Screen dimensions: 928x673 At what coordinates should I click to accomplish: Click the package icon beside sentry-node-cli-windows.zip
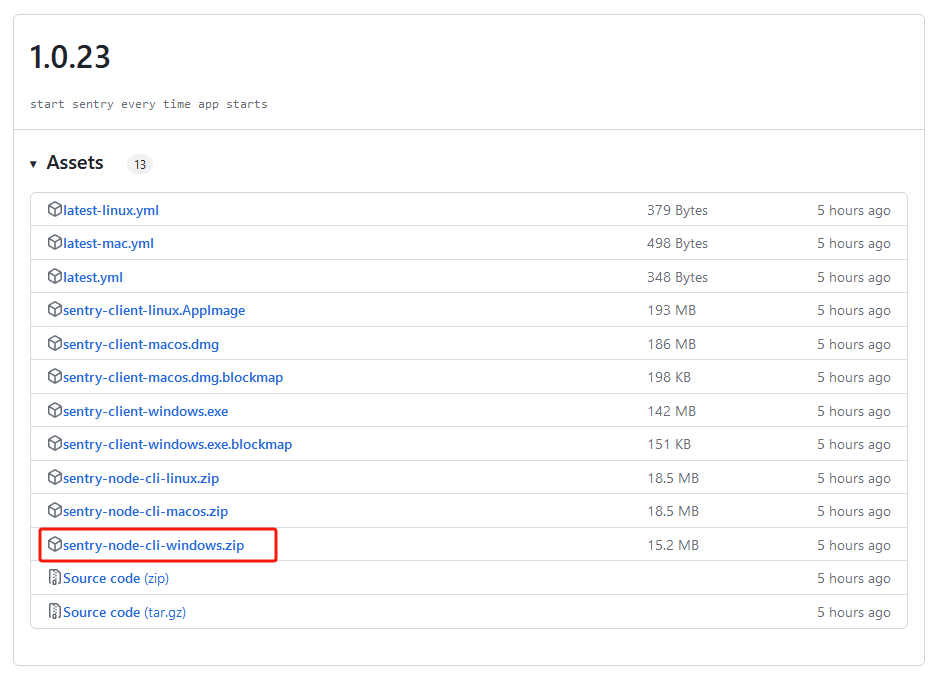point(54,545)
